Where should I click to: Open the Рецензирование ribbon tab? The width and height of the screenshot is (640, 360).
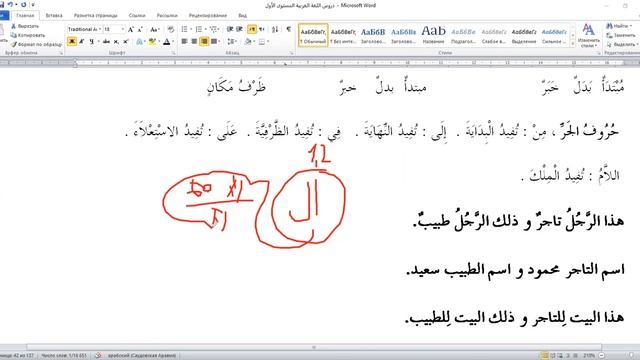pyautogui.click(x=207, y=16)
